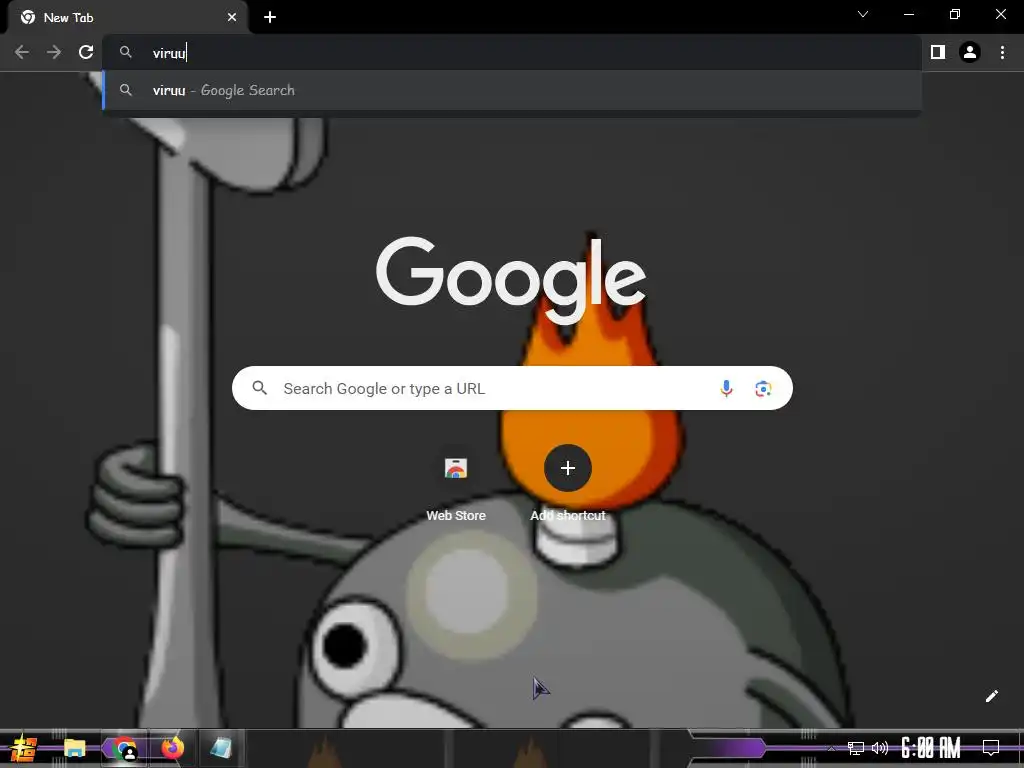The height and width of the screenshot is (768, 1024).
Task: Open the 6:00 AM clock
Action: 931,748
